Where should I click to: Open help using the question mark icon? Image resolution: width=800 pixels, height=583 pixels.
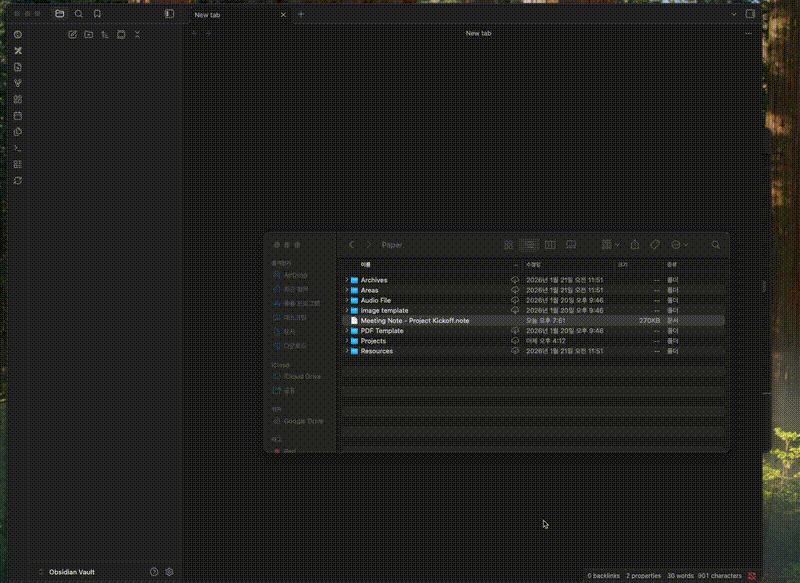tap(154, 571)
